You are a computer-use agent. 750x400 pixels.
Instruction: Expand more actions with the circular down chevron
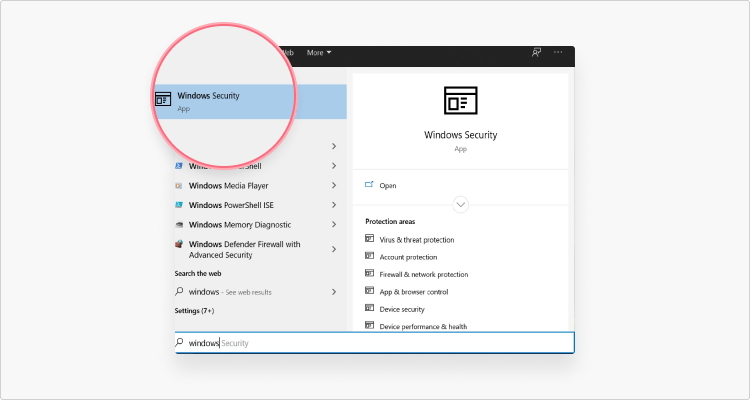click(x=461, y=205)
